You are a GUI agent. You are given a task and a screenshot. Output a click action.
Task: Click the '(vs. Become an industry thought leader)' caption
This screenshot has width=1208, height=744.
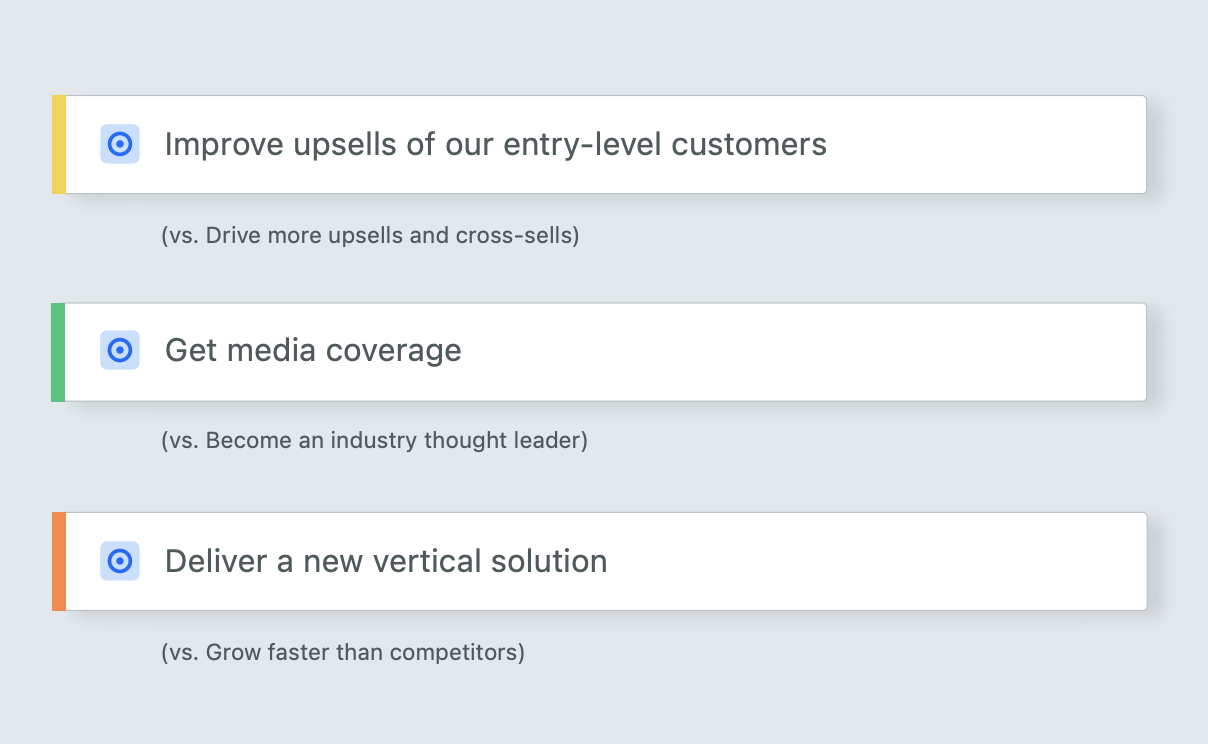coord(374,440)
